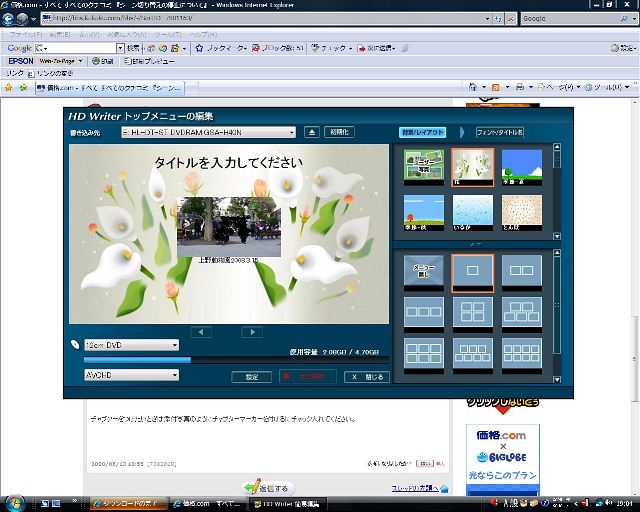Select the flower background thumbnail

(x=473, y=167)
